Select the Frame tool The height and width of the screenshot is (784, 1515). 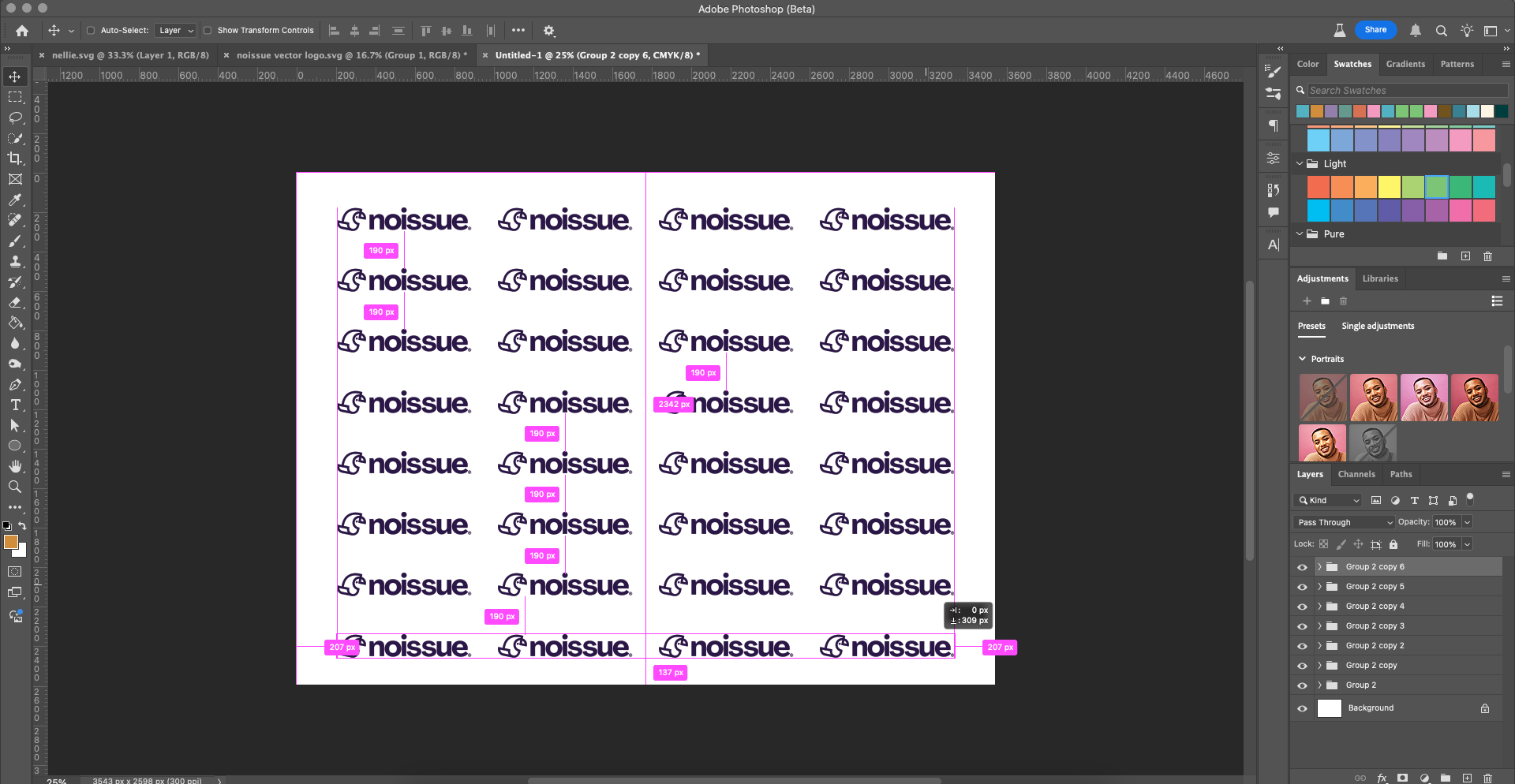coord(15,179)
